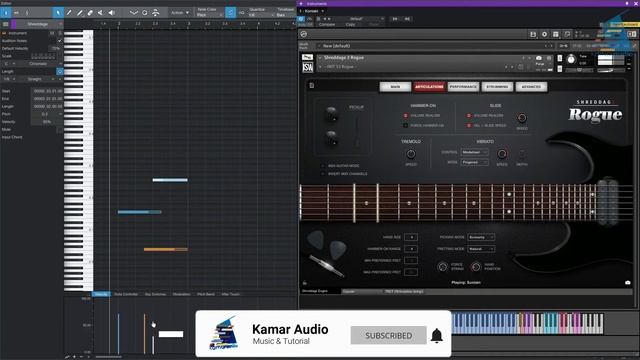Switch to the PERFORMANCE tab
The image size is (640, 360).
463,87
